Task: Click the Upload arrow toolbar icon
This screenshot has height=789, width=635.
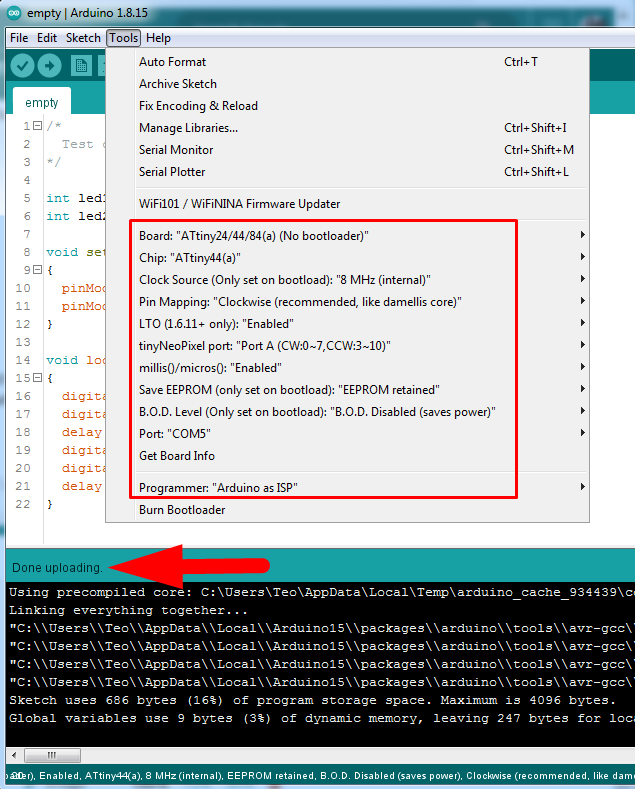Action: point(49,66)
